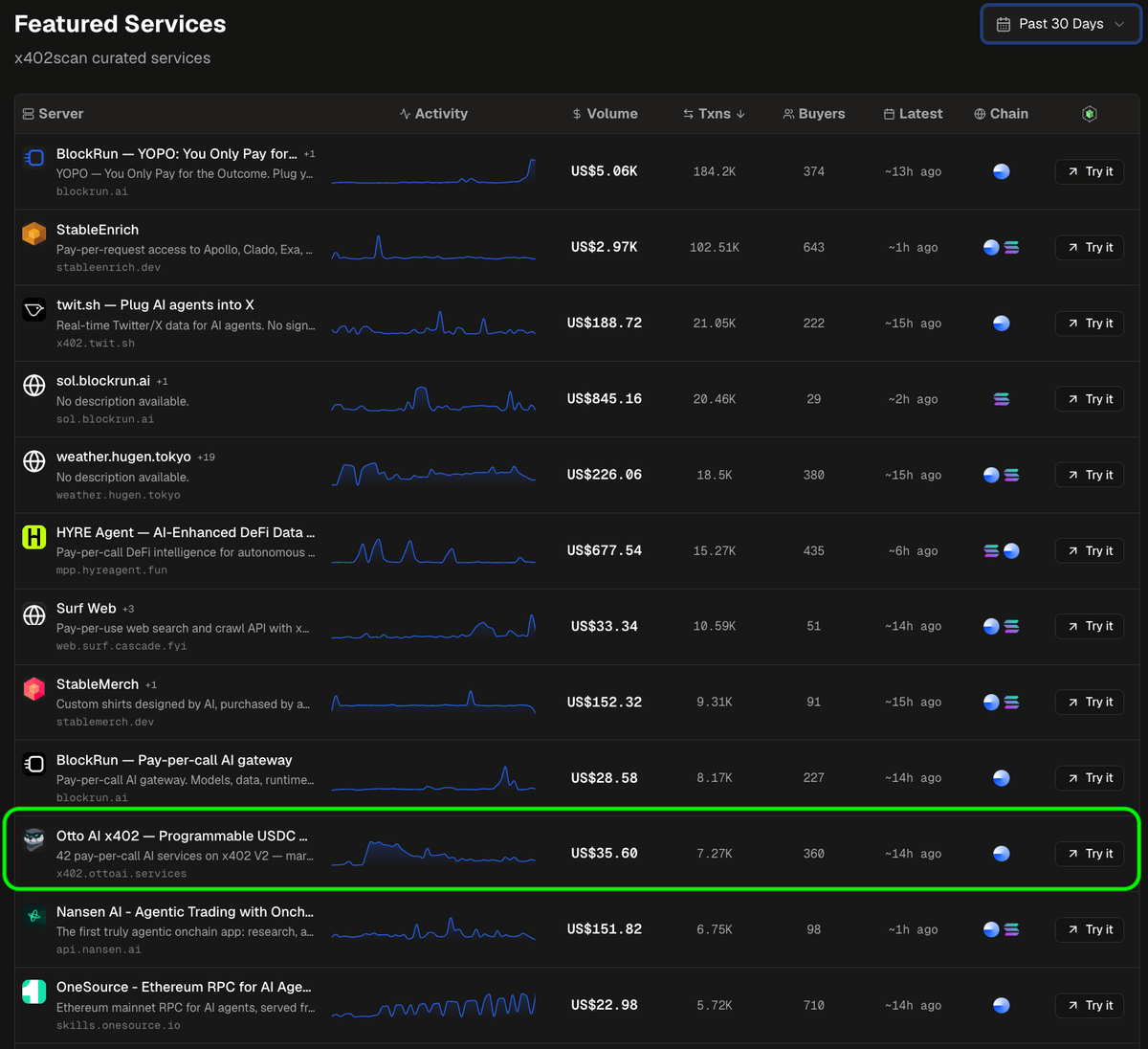Try it for sol.blockrun.ai

[1090, 399]
